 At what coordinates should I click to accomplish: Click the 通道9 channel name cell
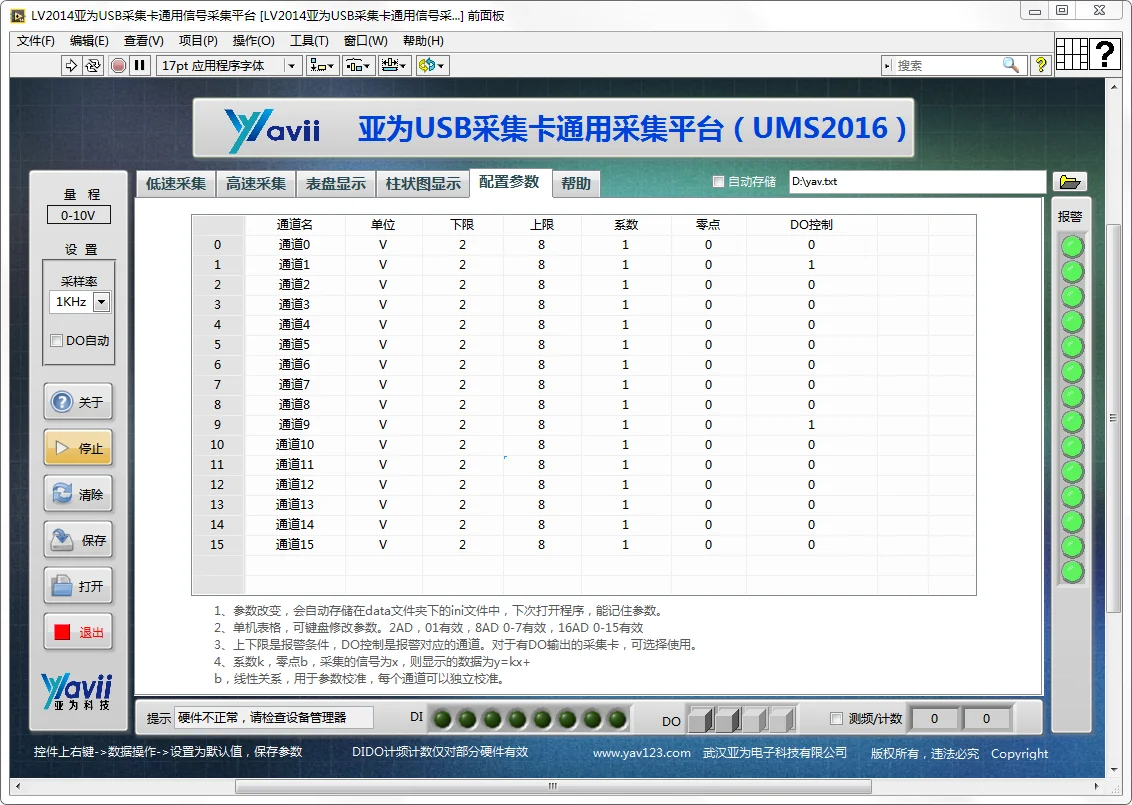[295, 425]
